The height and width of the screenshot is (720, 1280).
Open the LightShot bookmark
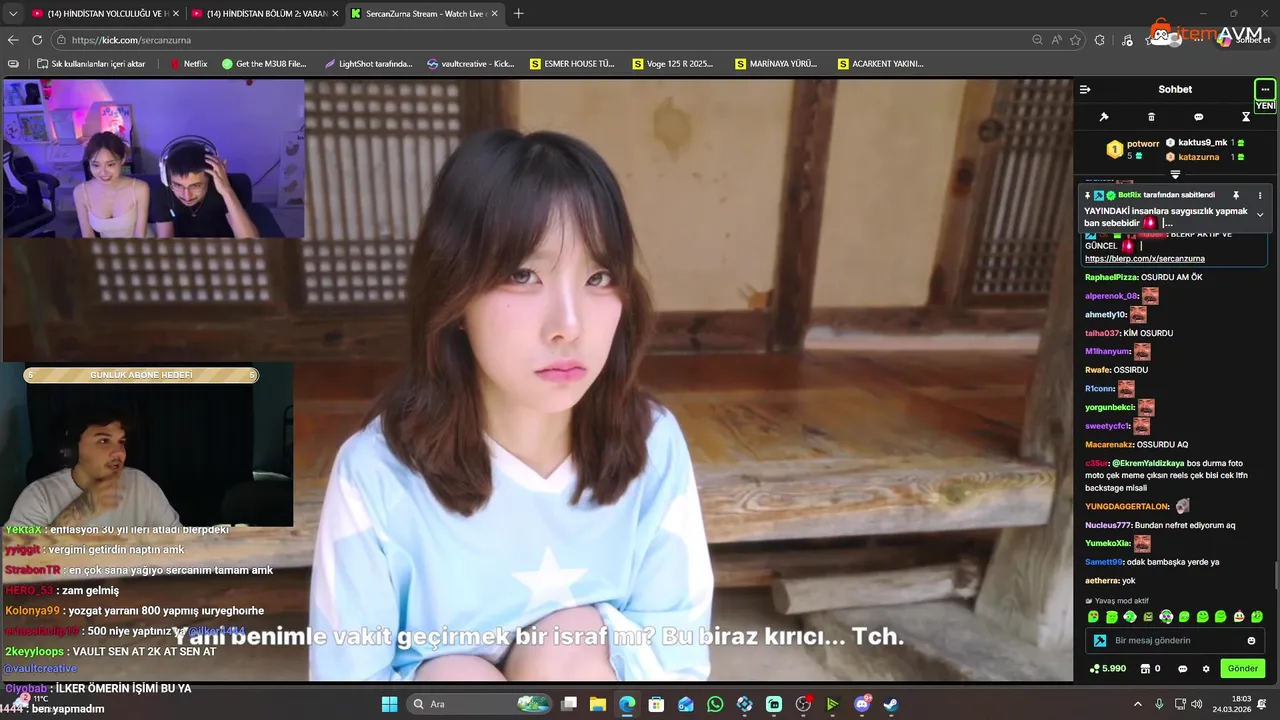(x=368, y=64)
